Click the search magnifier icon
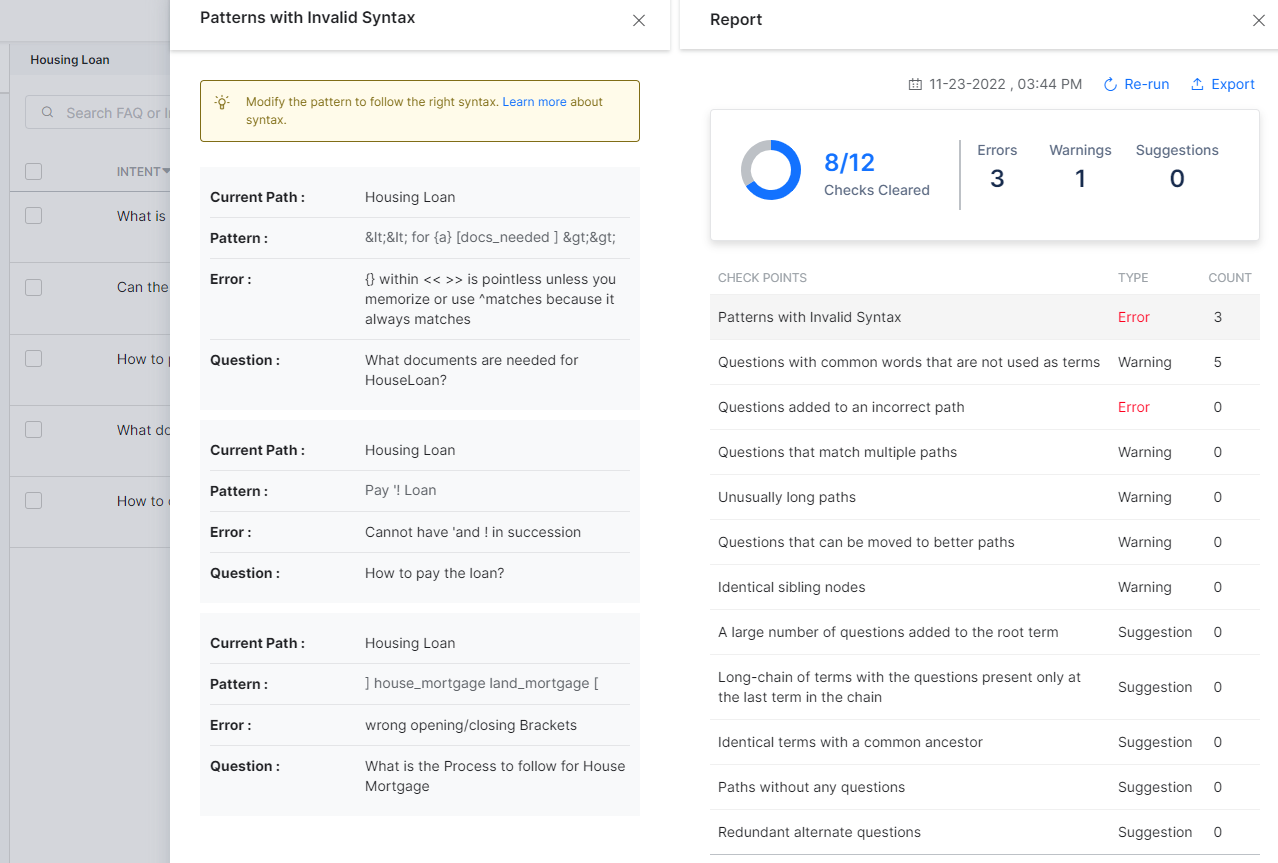The image size is (1278, 863). 47,113
